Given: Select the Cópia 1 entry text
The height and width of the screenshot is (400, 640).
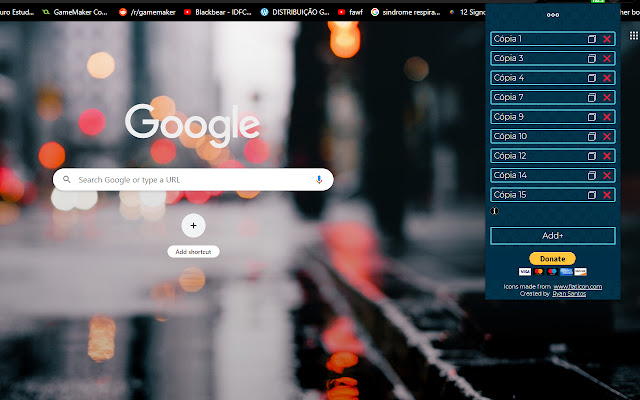Looking at the screenshot, I should tap(507, 39).
